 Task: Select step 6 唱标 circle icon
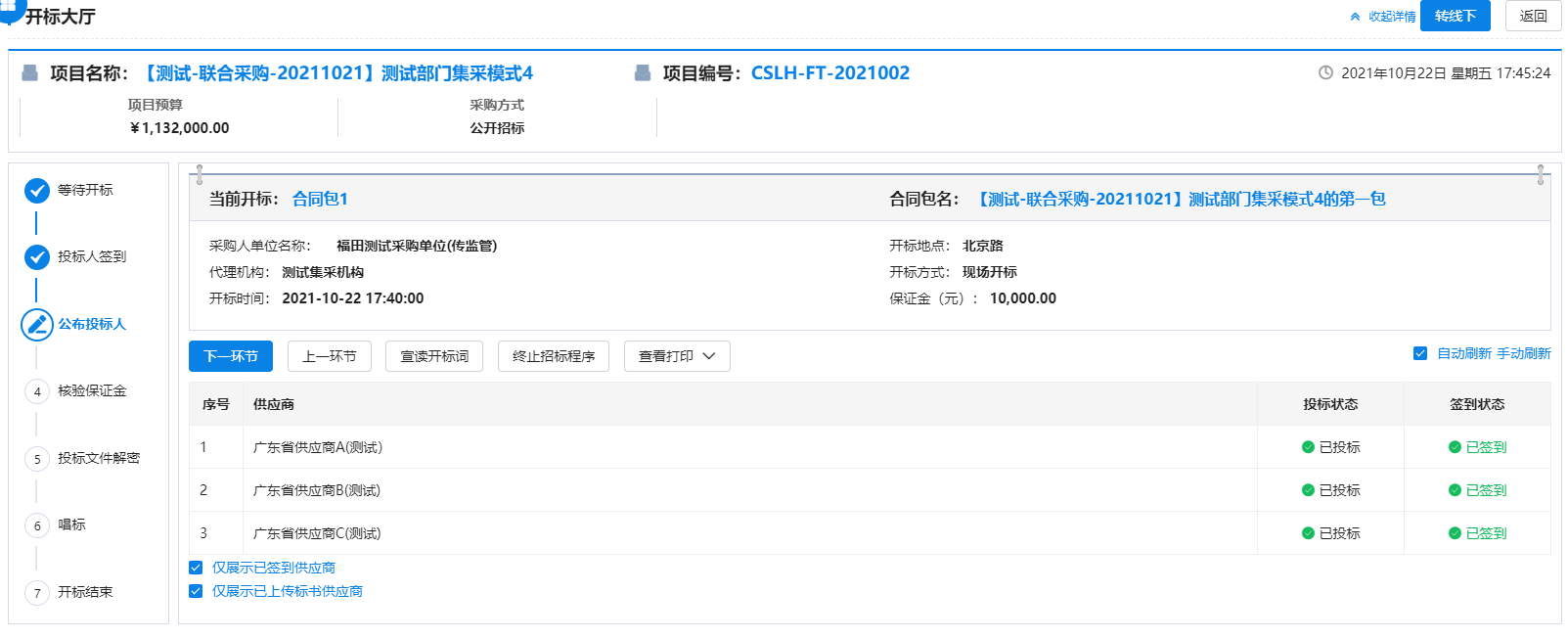37,525
